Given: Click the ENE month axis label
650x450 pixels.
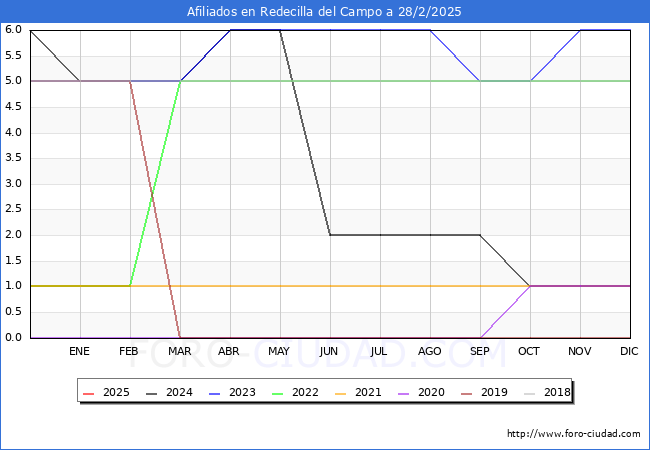Looking at the screenshot, I should pyautogui.click(x=79, y=351).
